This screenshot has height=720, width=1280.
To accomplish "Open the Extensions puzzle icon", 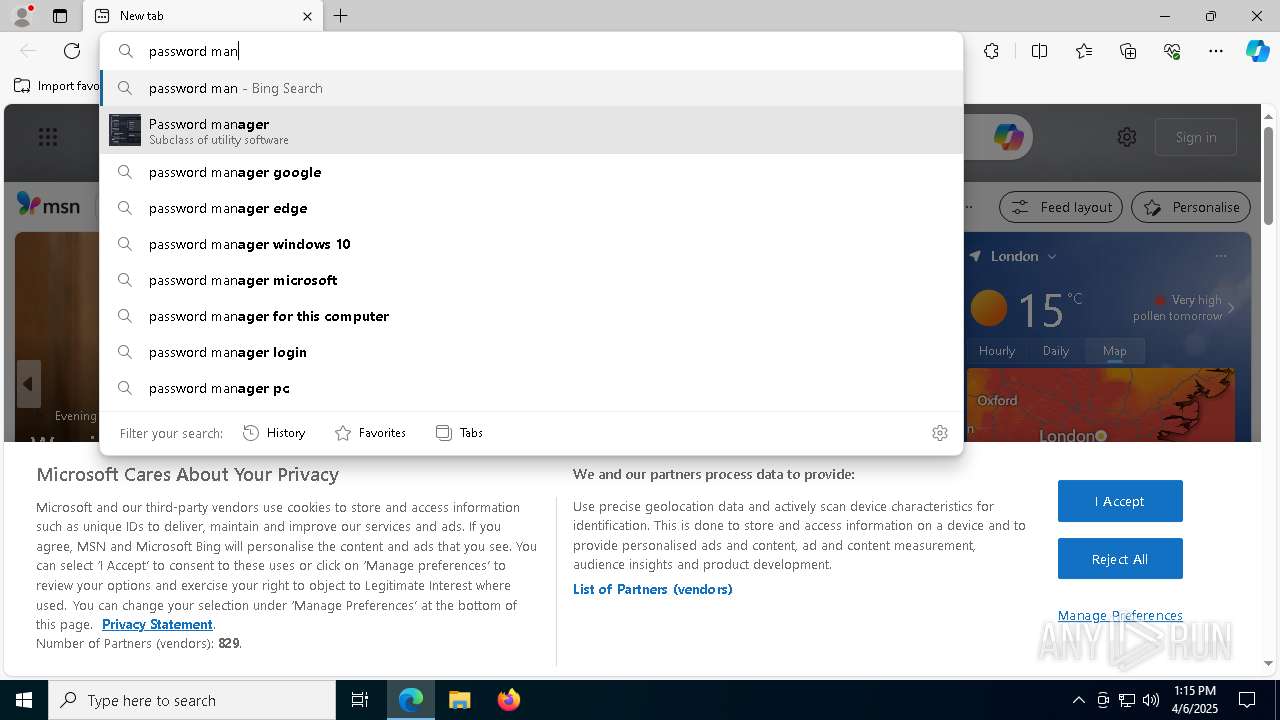I will [x=991, y=51].
